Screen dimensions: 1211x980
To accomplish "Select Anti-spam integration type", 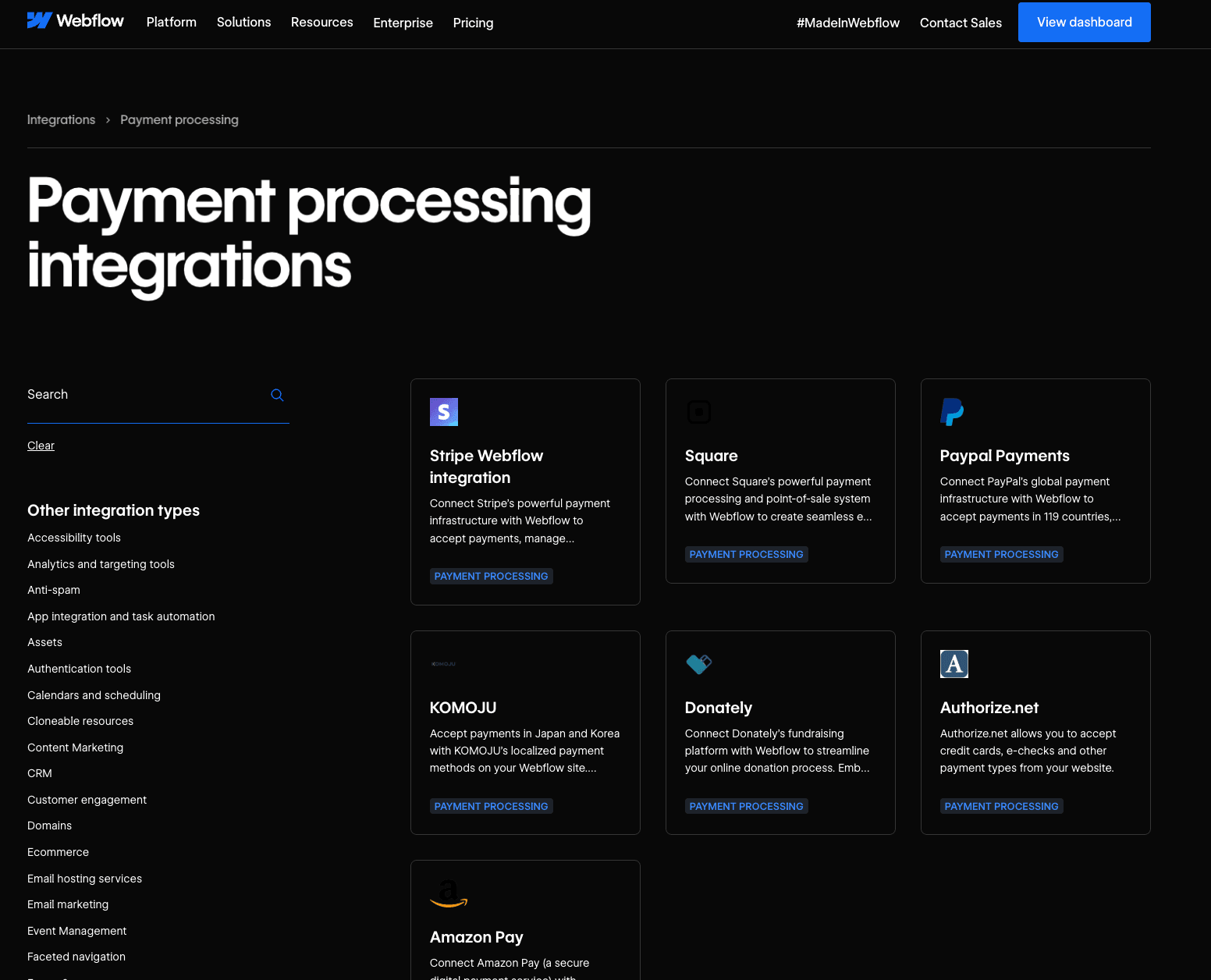I will pos(54,590).
